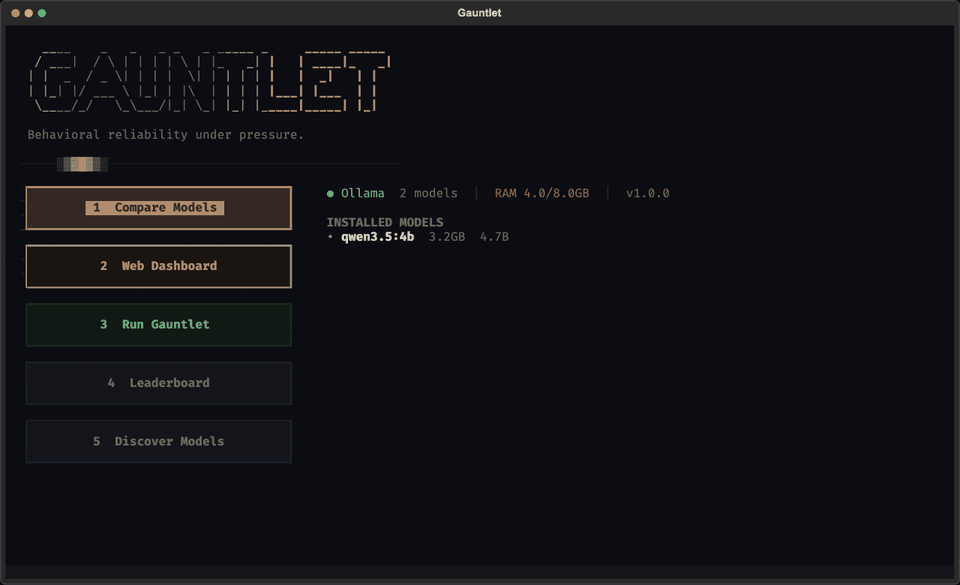
Task: Click the Gauntlet window title
Action: tap(480, 12)
